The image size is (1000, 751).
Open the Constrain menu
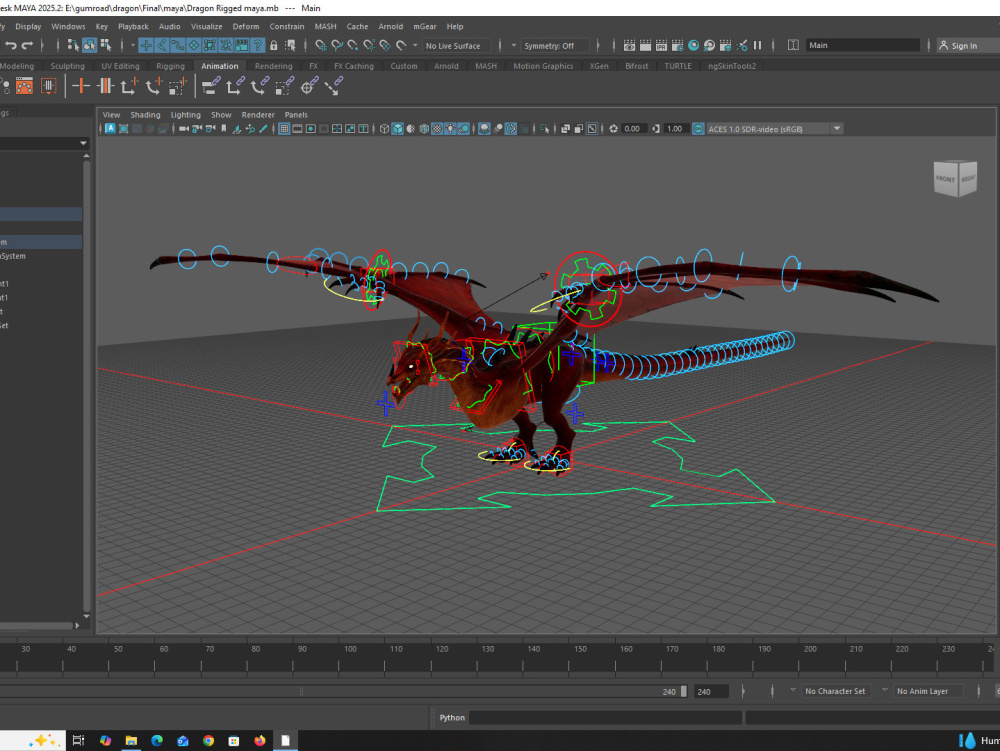[286, 26]
